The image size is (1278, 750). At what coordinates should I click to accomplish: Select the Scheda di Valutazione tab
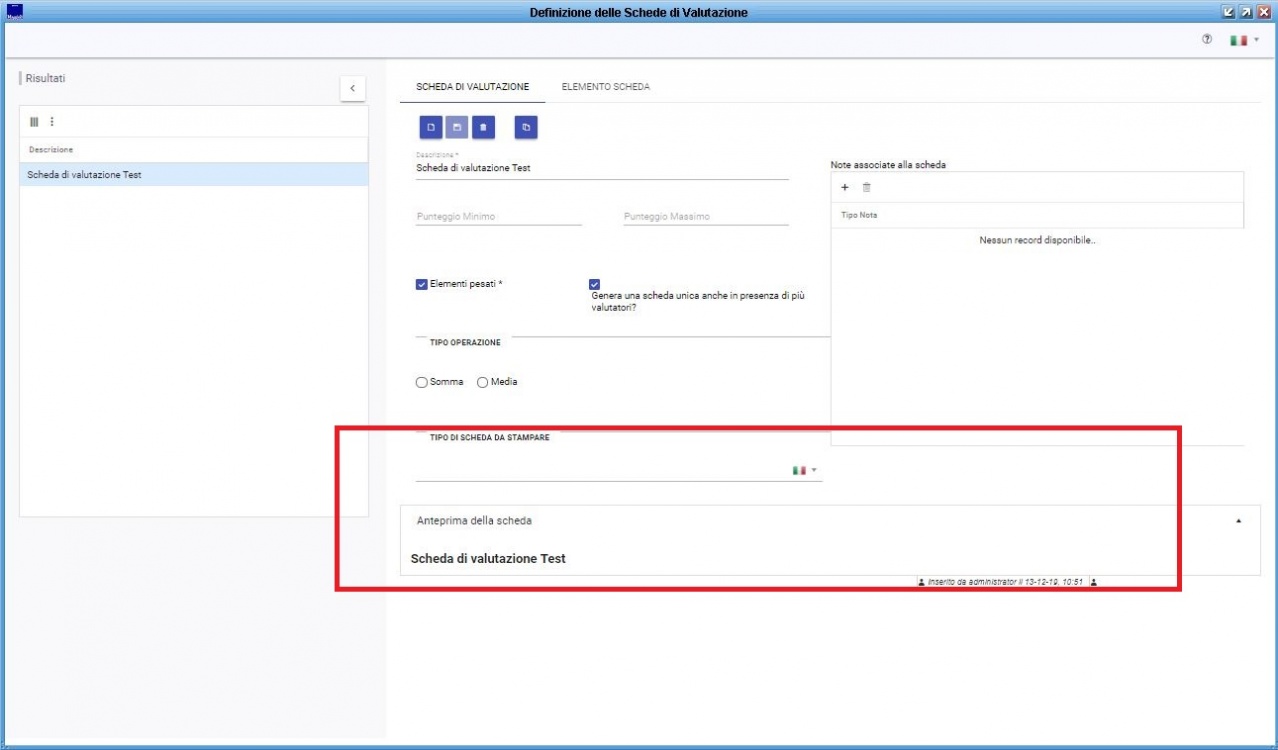472,87
